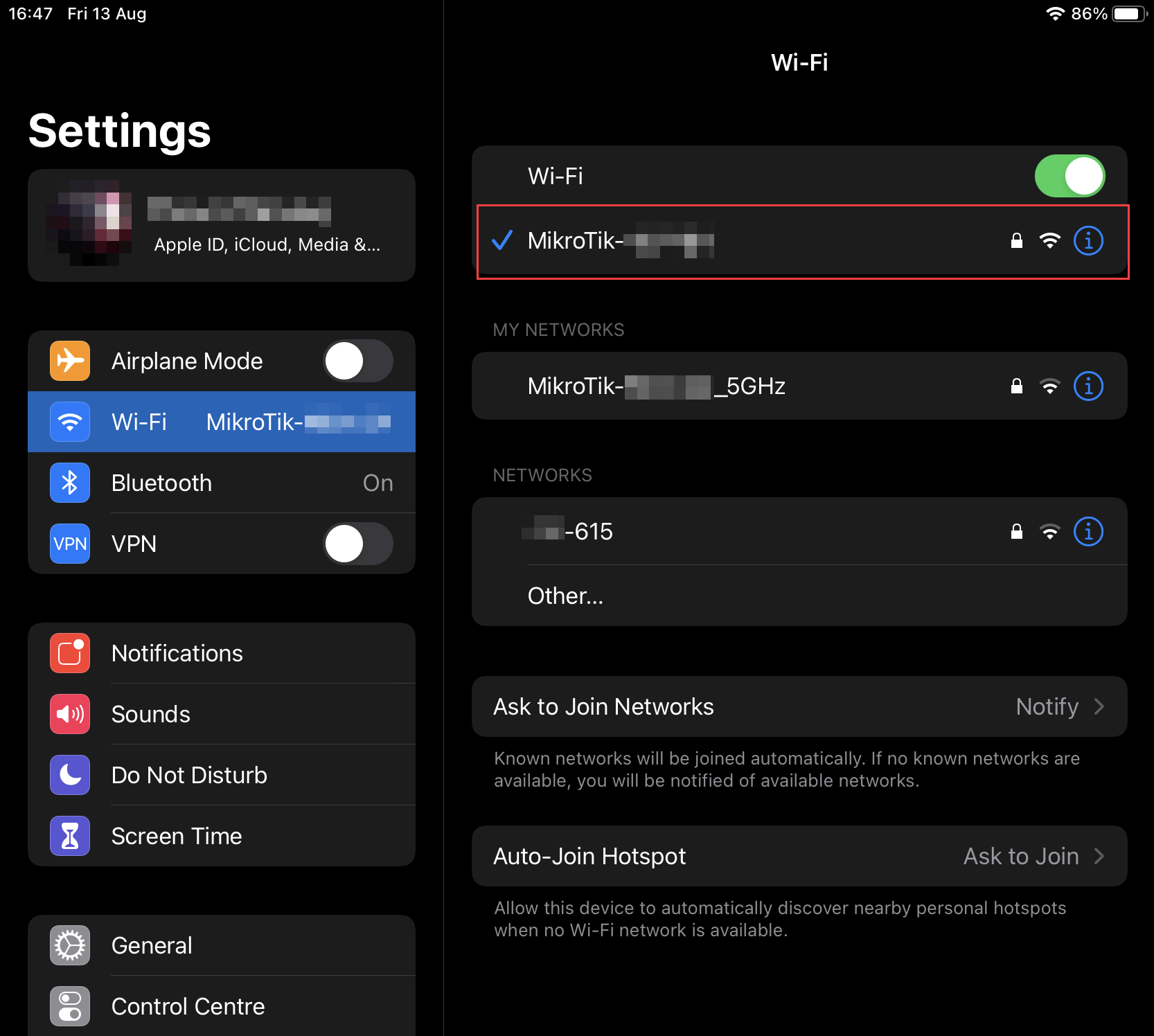
Task: Tap the Screen Time hourglass icon
Action: coord(70,836)
